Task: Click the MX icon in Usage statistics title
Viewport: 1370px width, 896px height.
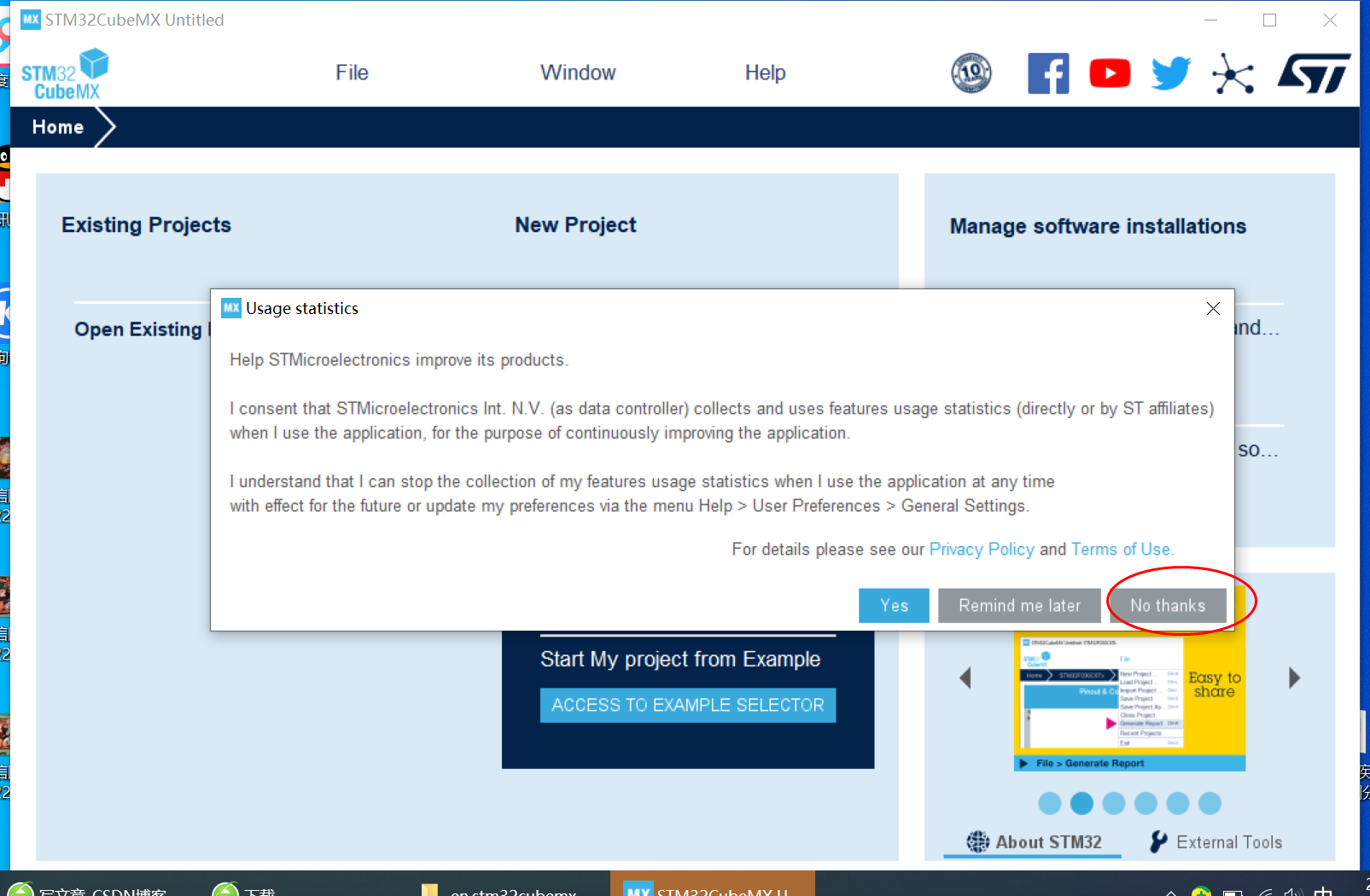Action: point(231,308)
